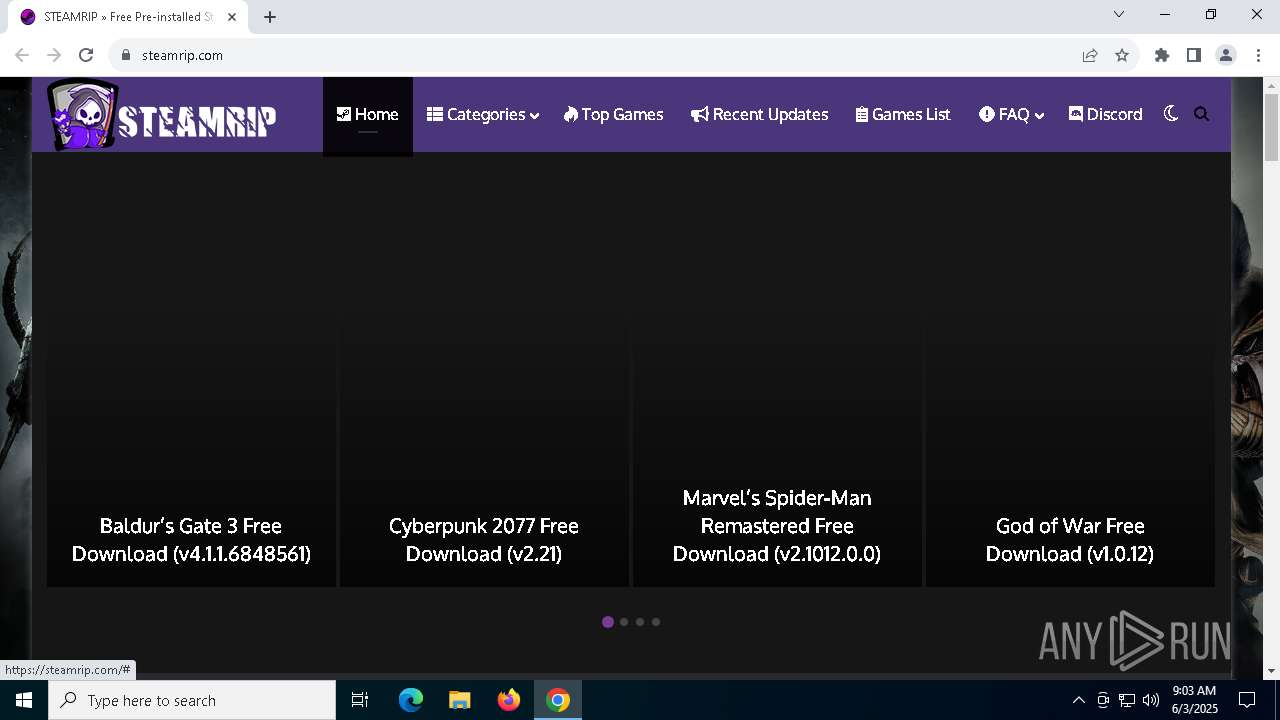The height and width of the screenshot is (720, 1280).
Task: Reload the steamrip.com page
Action: click(86, 55)
